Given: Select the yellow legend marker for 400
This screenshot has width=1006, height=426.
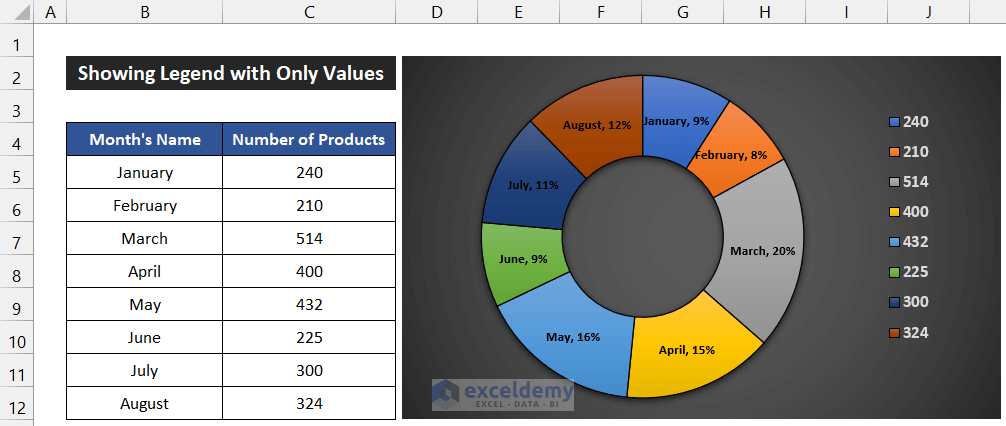Looking at the screenshot, I should click(894, 212).
